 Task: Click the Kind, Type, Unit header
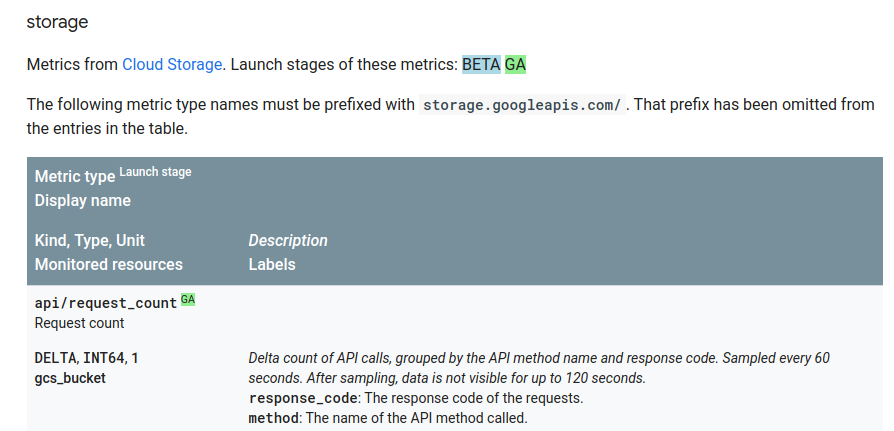pos(90,240)
